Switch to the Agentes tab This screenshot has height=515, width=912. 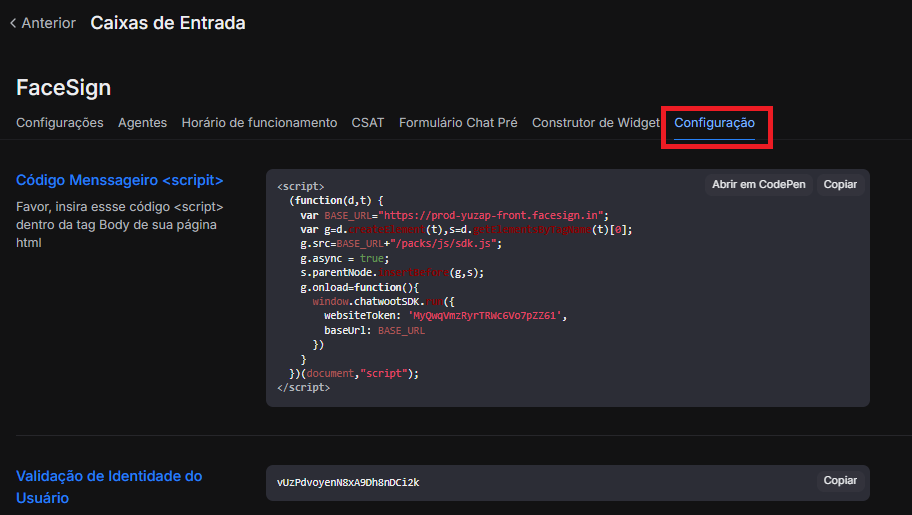(142, 123)
